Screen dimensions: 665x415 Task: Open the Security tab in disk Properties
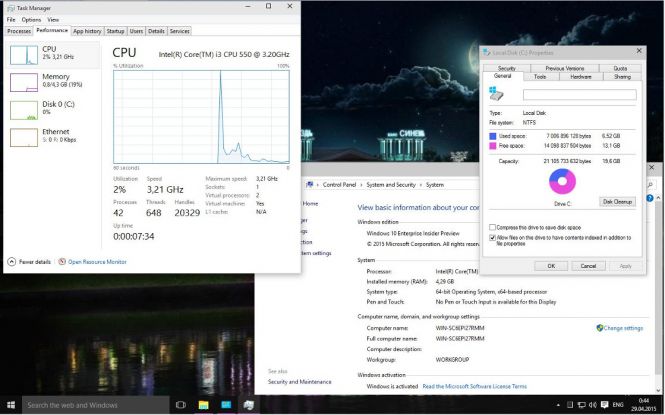pos(506,68)
